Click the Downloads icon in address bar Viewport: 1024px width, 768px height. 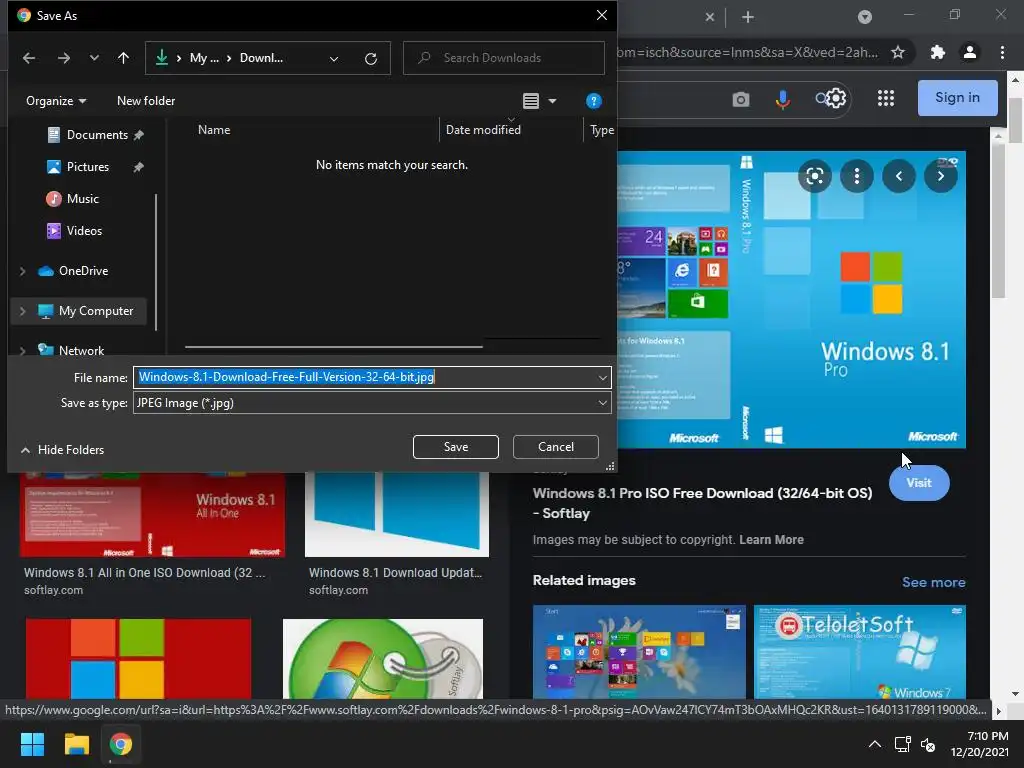click(161, 58)
